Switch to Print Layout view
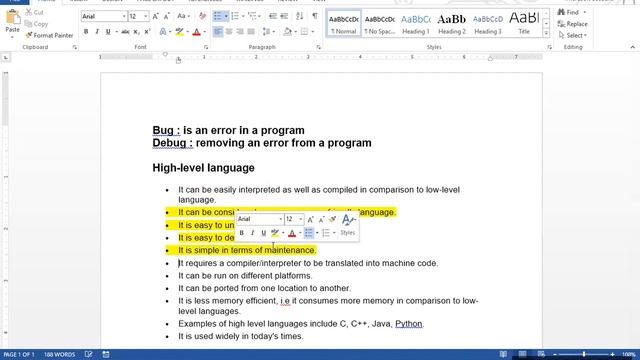The height and width of the screenshot is (360, 640). point(522,354)
